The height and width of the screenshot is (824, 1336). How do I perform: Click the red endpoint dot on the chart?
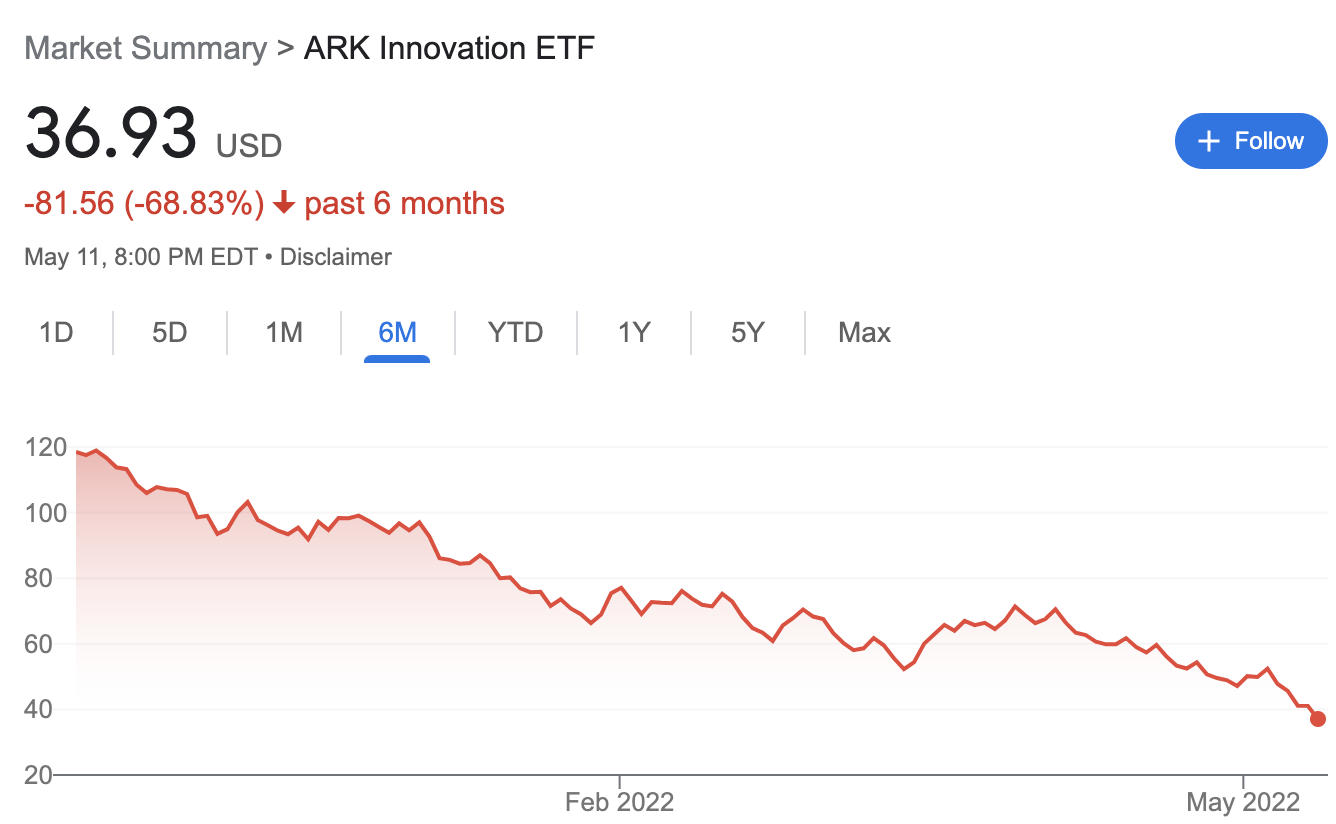pyautogui.click(x=1318, y=719)
